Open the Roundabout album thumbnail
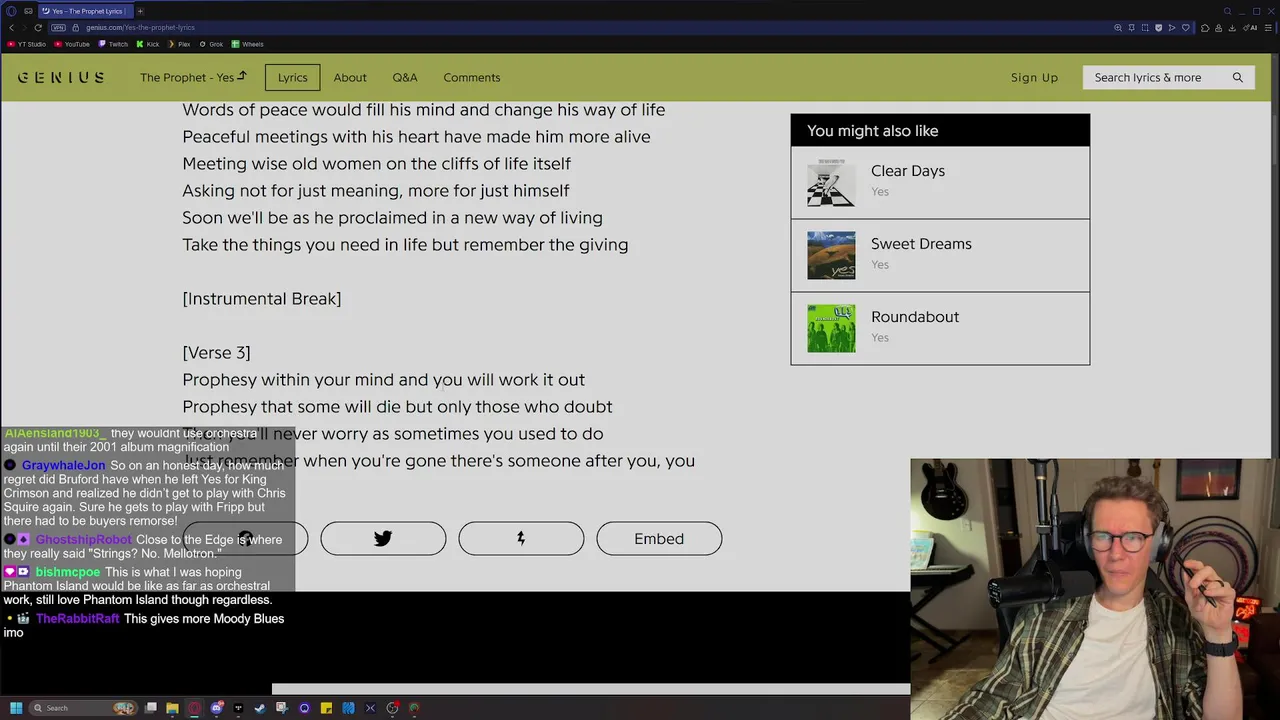Screen dimensions: 1280x720 pos(831,329)
